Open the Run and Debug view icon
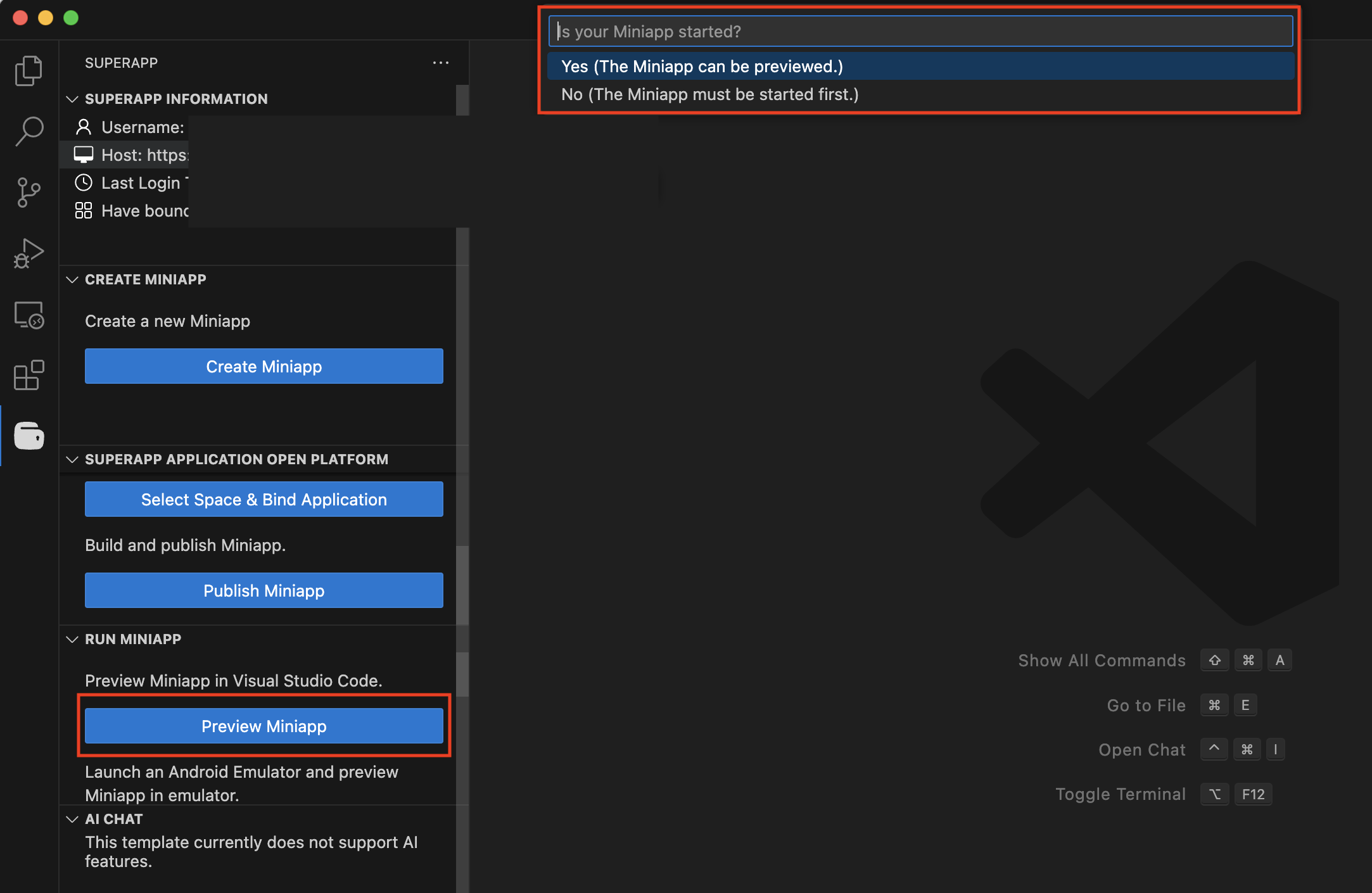This screenshot has height=893, width=1372. (29, 253)
